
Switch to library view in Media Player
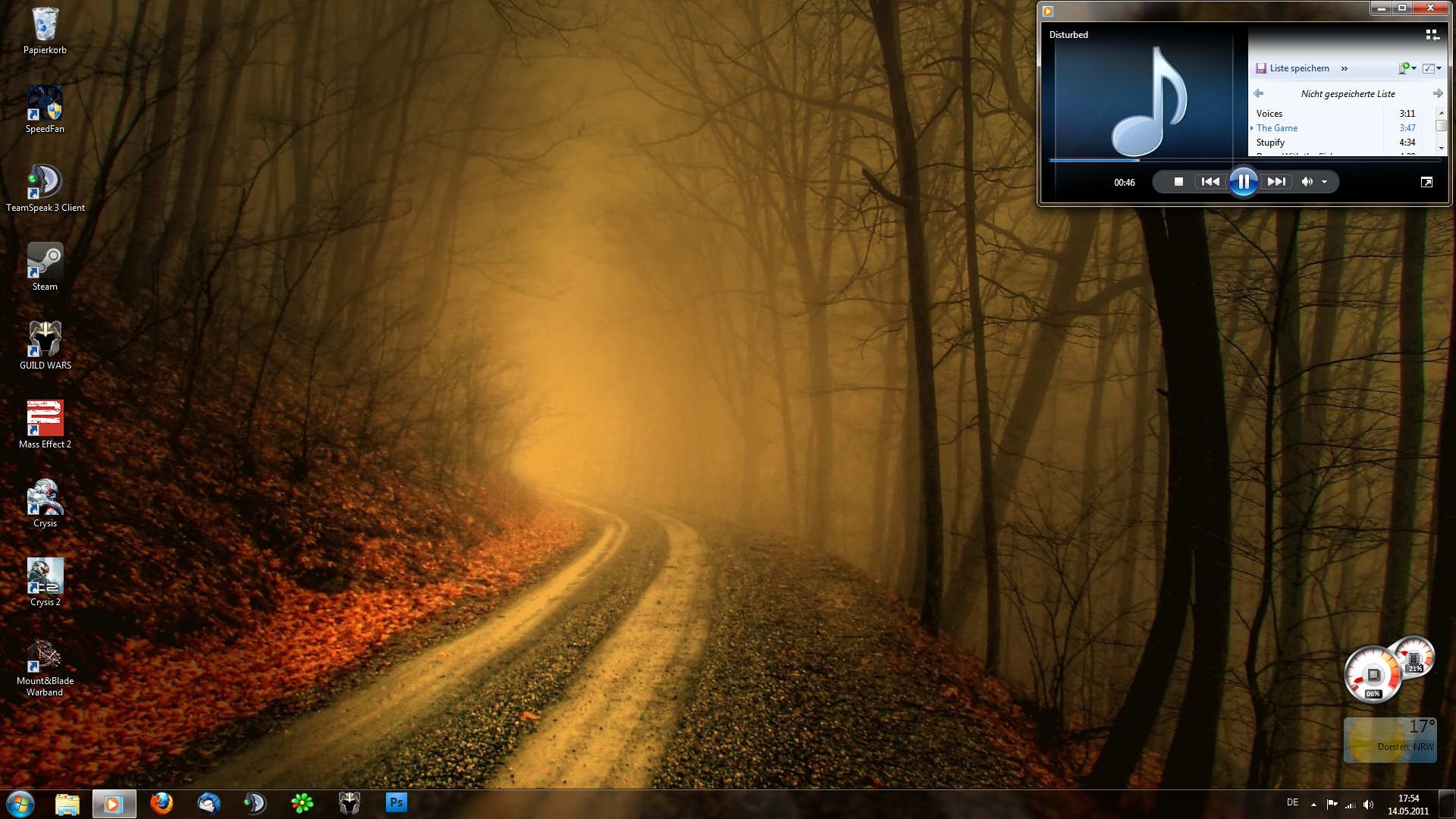tap(1432, 35)
